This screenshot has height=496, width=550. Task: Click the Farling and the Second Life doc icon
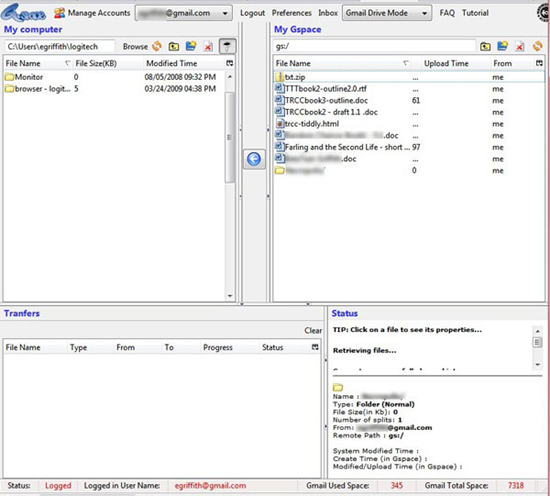pos(280,147)
